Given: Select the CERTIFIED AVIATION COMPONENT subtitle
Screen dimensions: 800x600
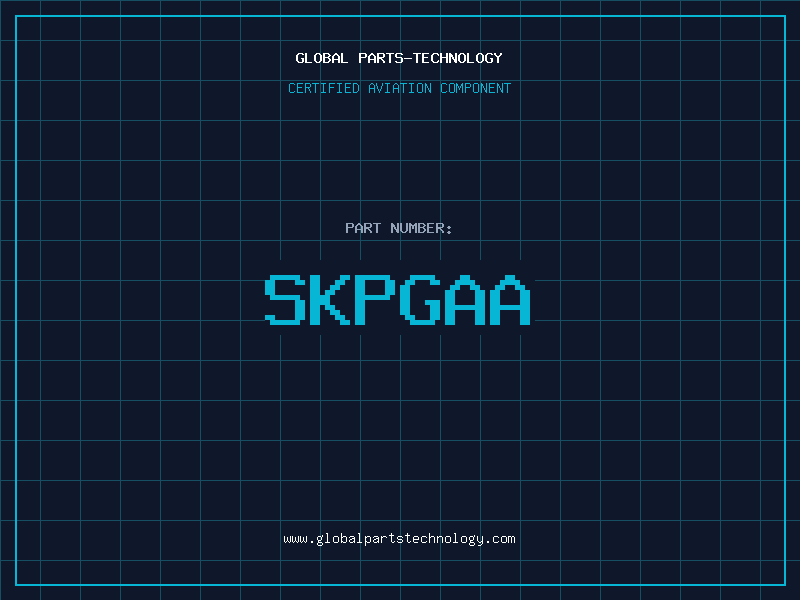Looking at the screenshot, I should (x=399, y=88).
